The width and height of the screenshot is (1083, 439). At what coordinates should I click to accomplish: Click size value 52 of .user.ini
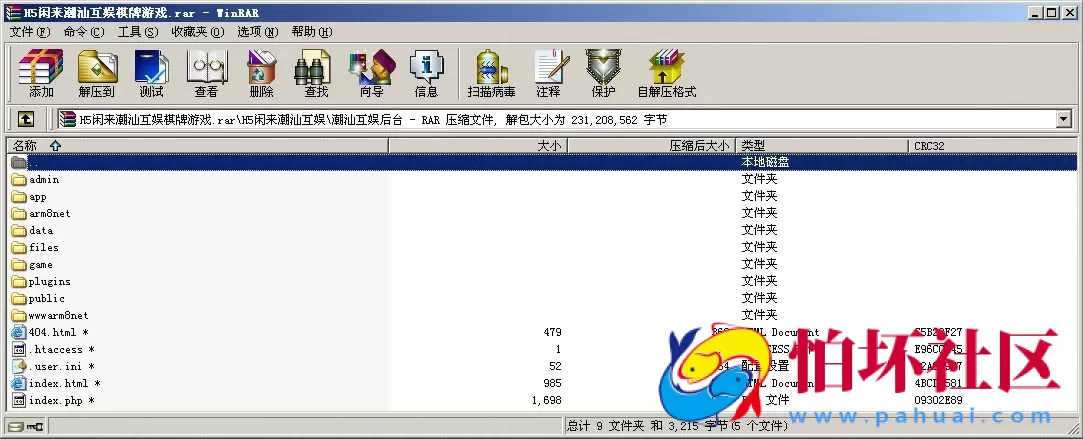555,367
